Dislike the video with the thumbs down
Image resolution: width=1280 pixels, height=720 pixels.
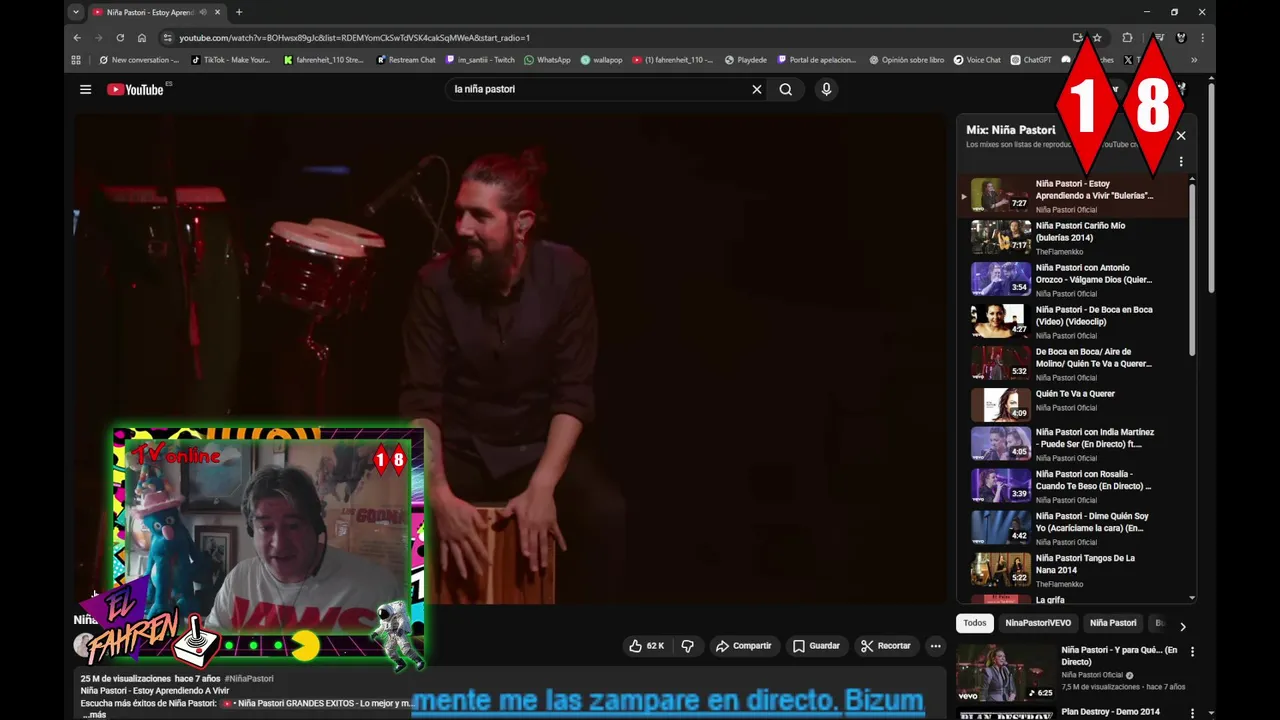point(688,646)
